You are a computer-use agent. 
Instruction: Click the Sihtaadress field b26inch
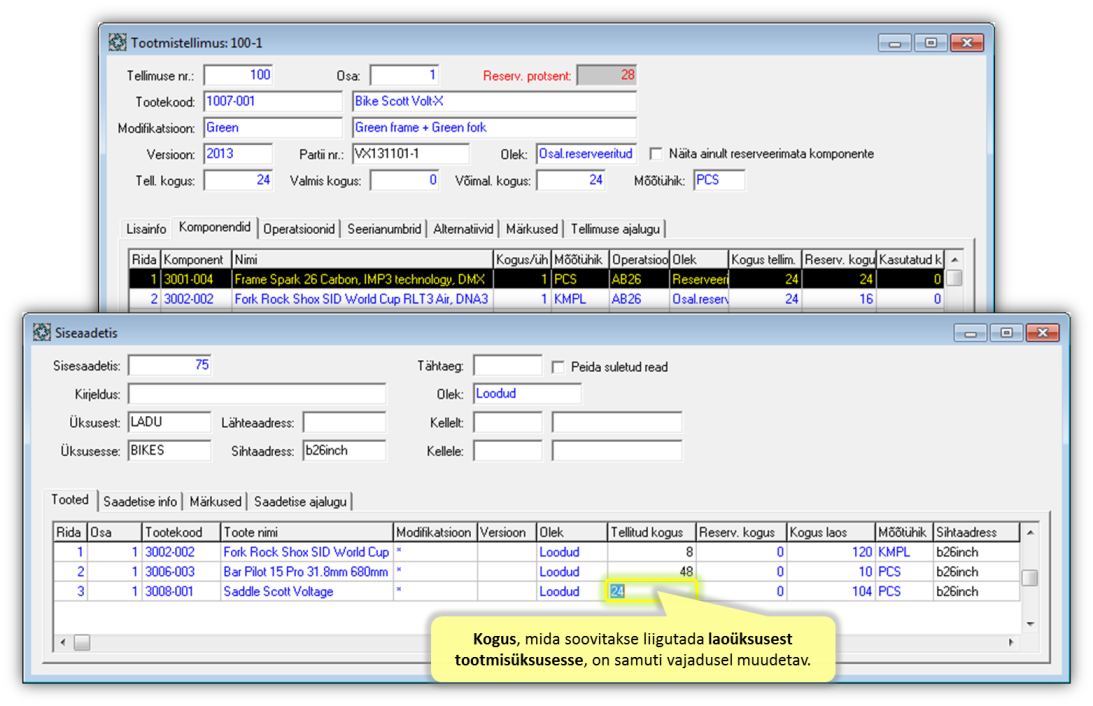(x=344, y=451)
